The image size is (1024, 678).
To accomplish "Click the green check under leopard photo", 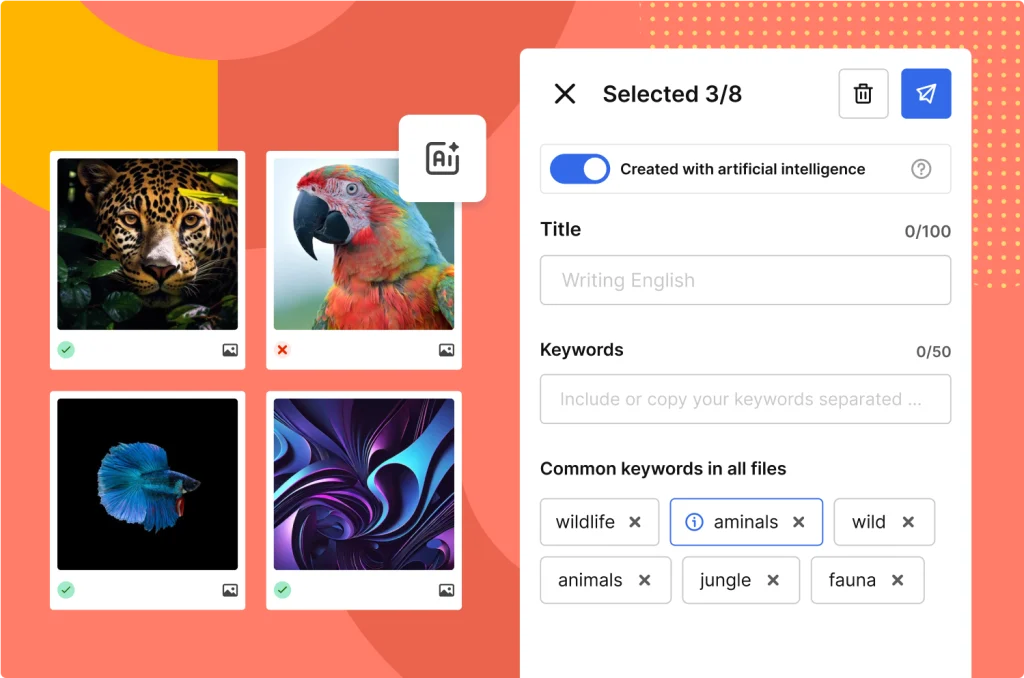I will pyautogui.click(x=66, y=350).
